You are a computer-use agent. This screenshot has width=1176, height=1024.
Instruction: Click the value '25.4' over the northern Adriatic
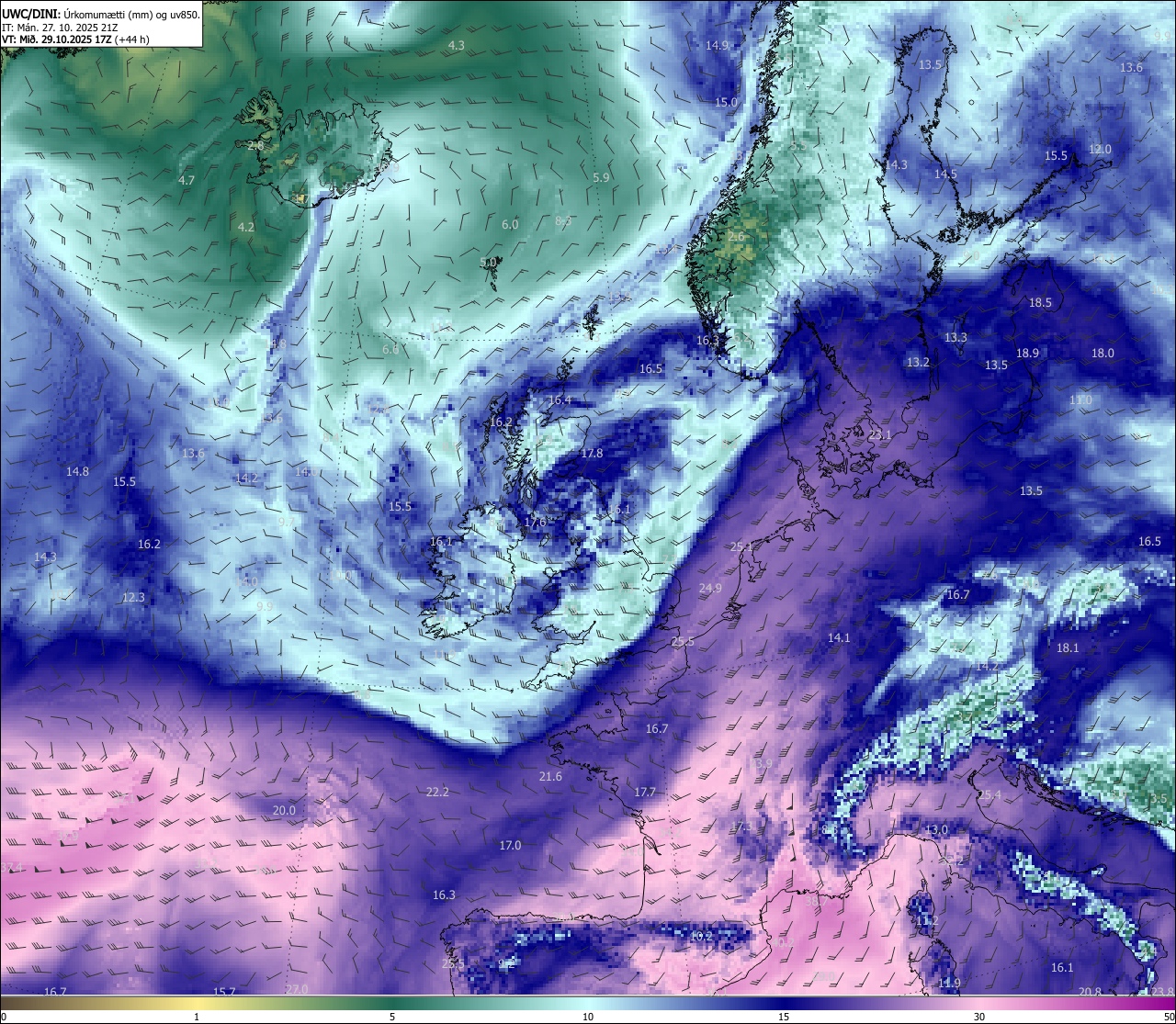point(989,795)
